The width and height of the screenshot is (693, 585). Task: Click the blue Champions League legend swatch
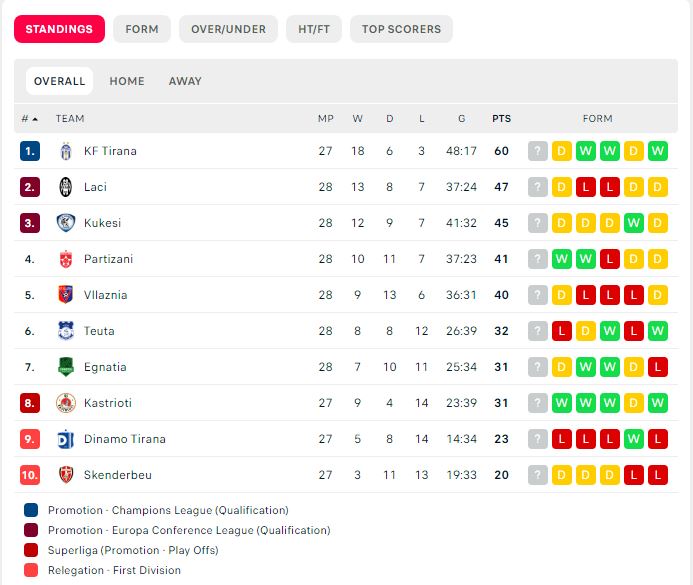tap(31, 510)
